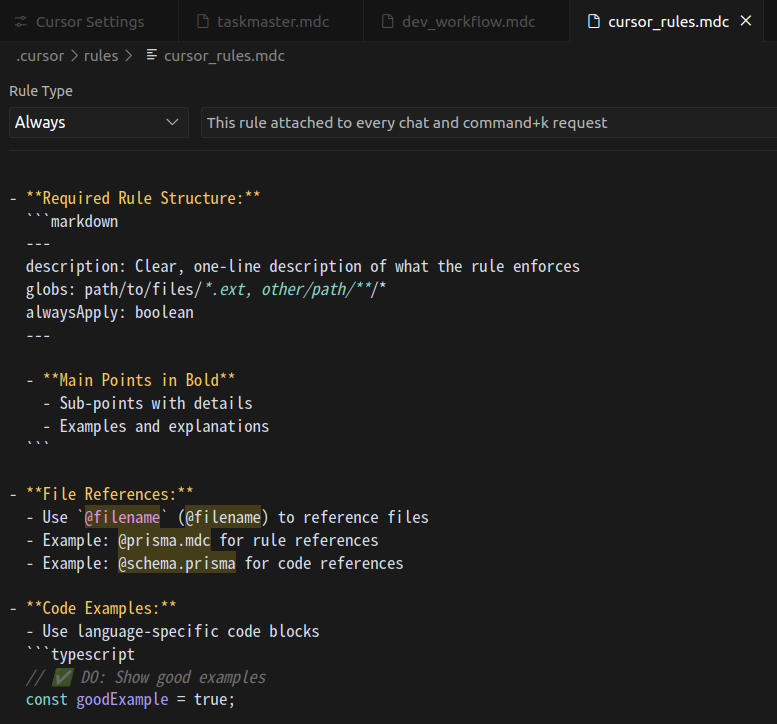Select the cursor_rules.mdc tab
777x724 pixels.
click(668, 21)
